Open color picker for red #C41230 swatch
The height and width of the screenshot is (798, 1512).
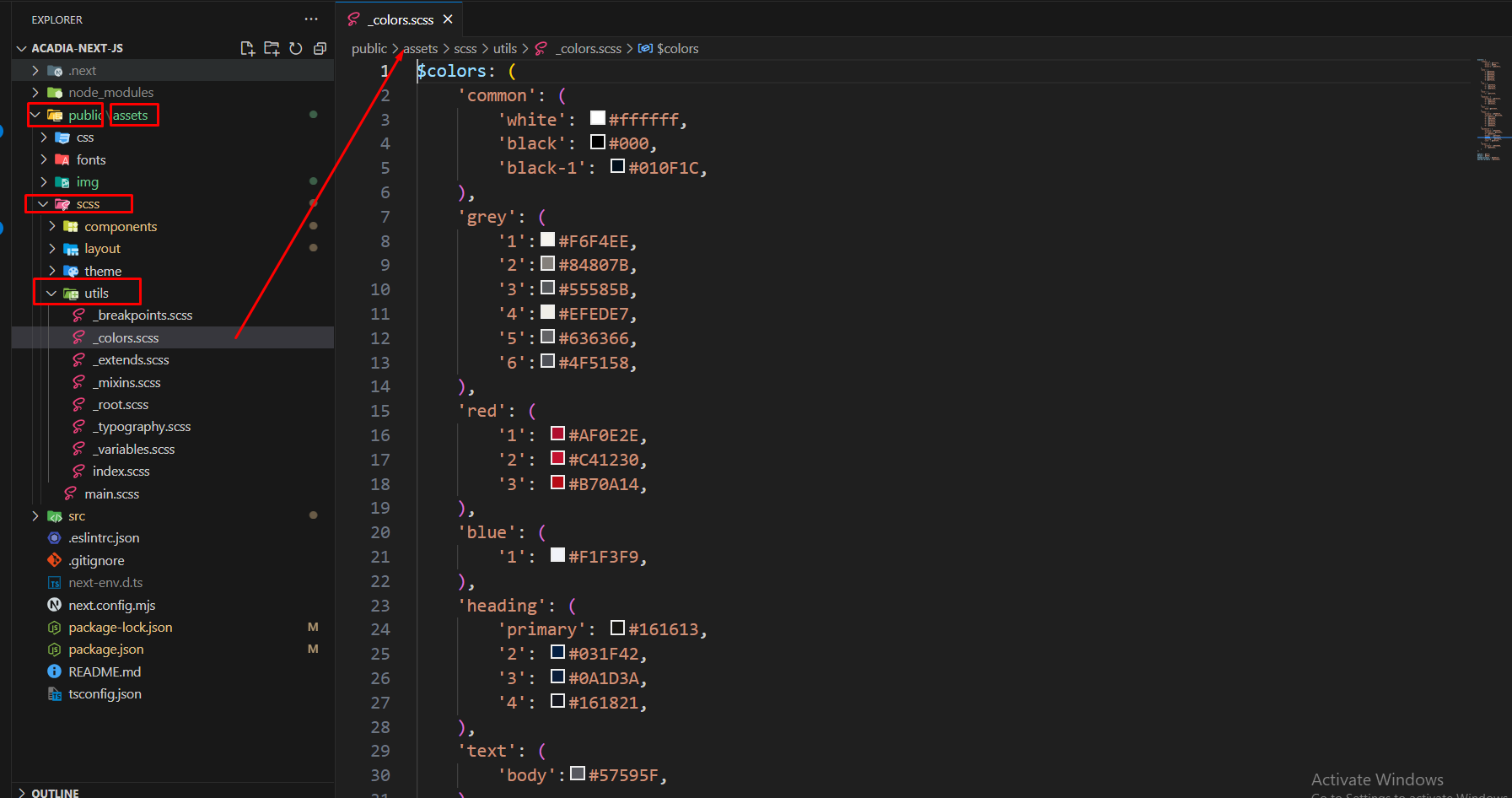(557, 458)
